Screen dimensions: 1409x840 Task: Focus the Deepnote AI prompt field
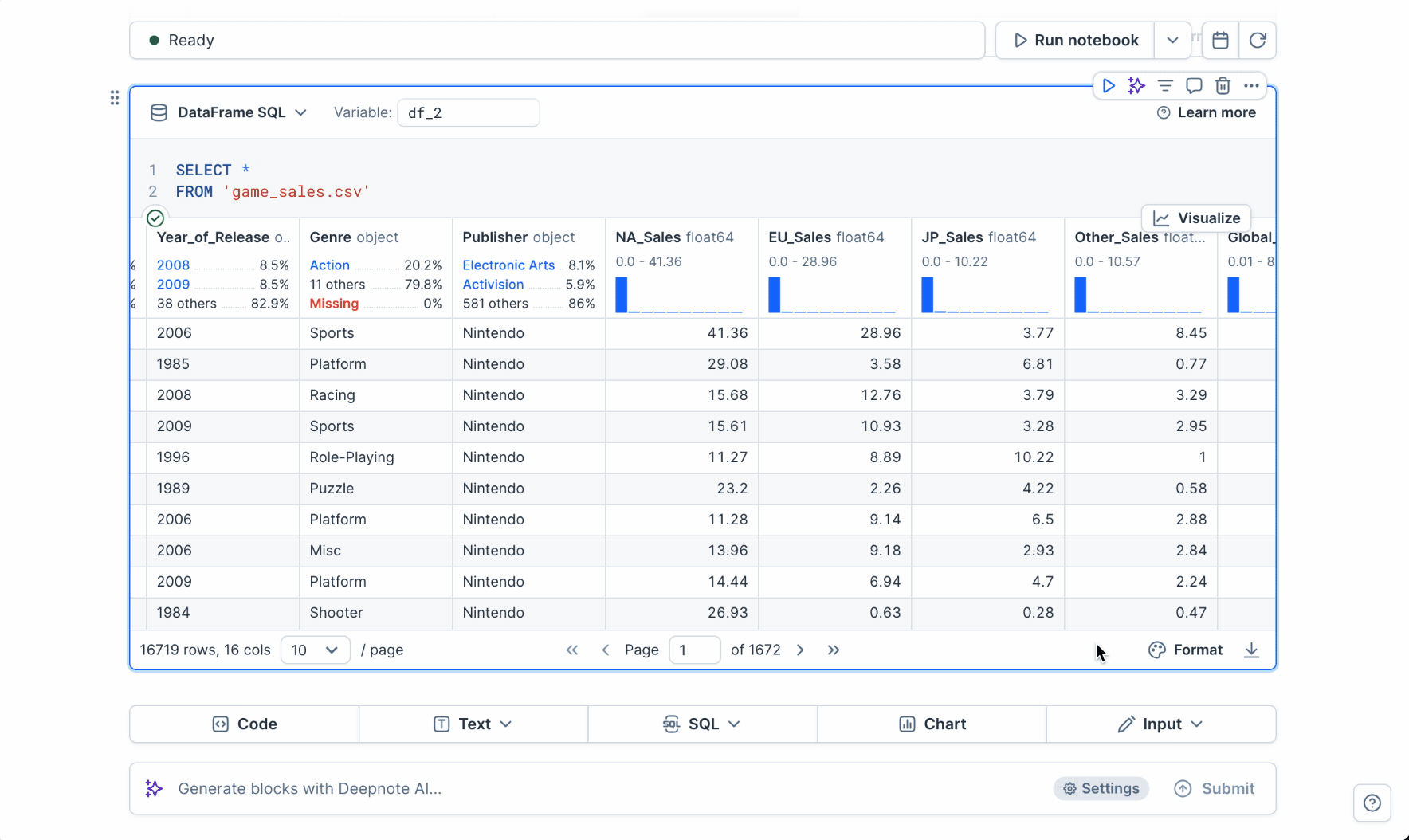[590, 789]
